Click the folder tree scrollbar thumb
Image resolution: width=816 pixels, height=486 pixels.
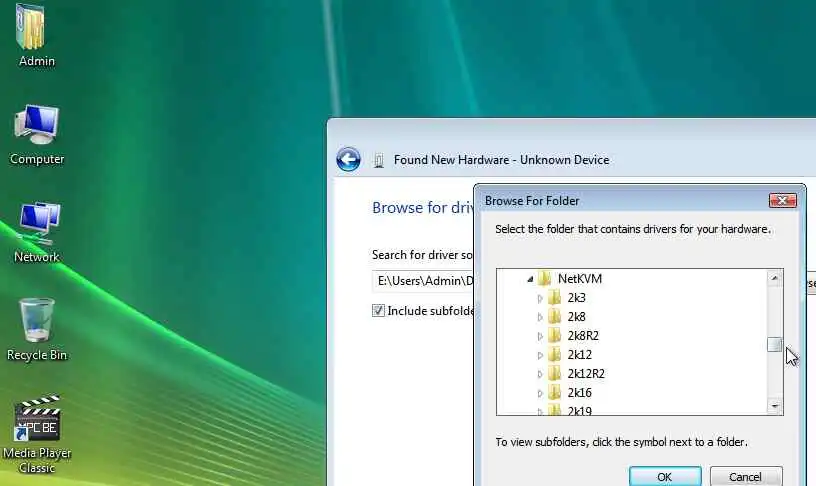[x=775, y=344]
